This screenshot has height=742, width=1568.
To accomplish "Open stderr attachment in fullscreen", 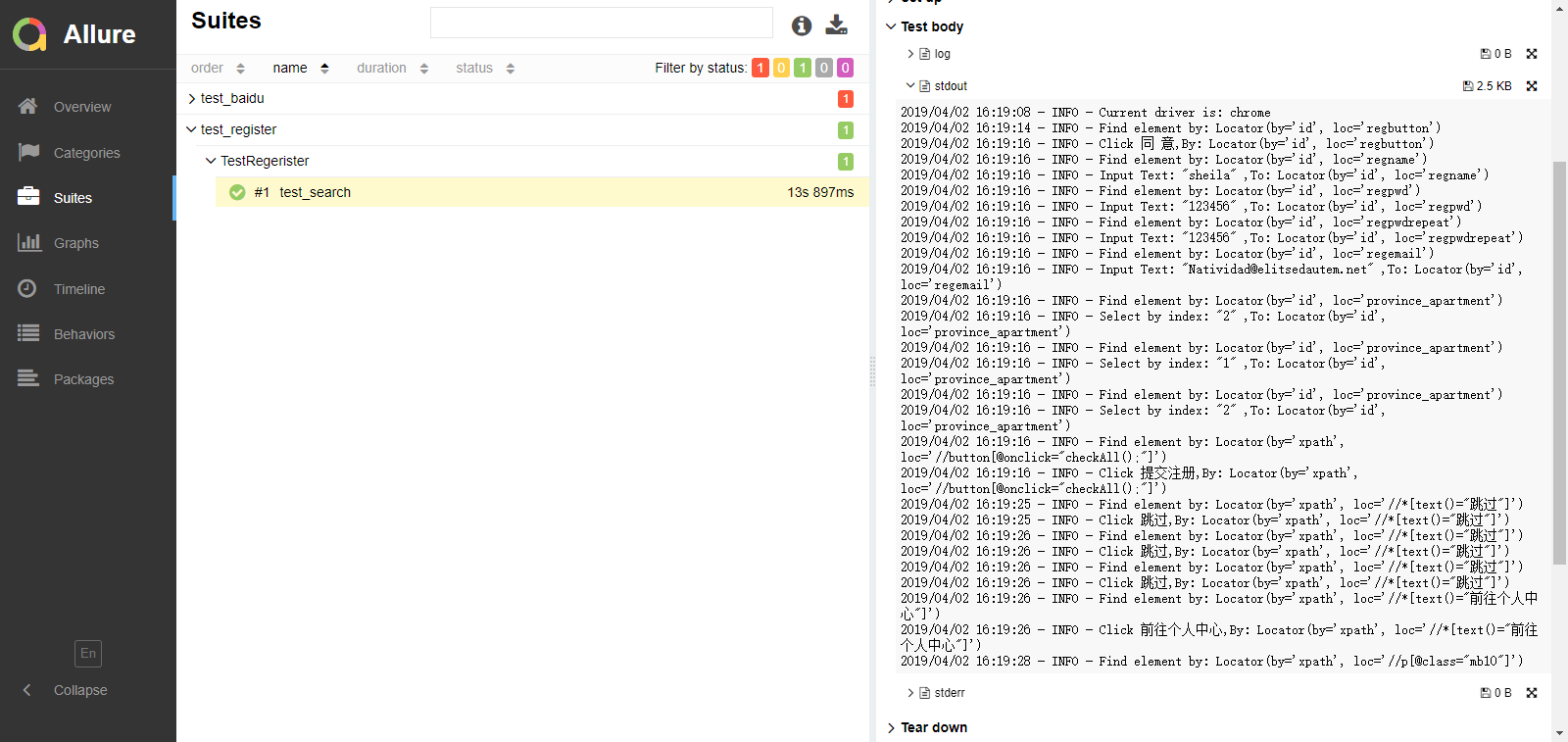I will 1532,693.
